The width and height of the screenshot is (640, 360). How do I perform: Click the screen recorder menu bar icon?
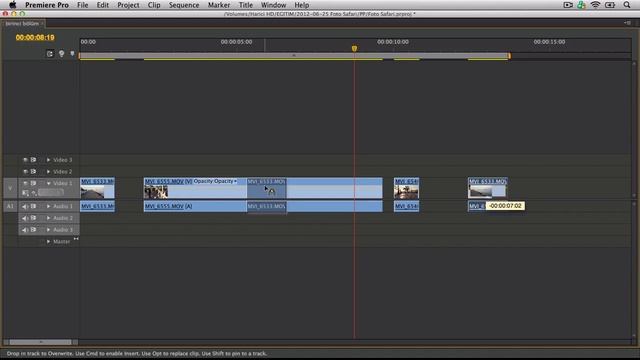[568, 5]
